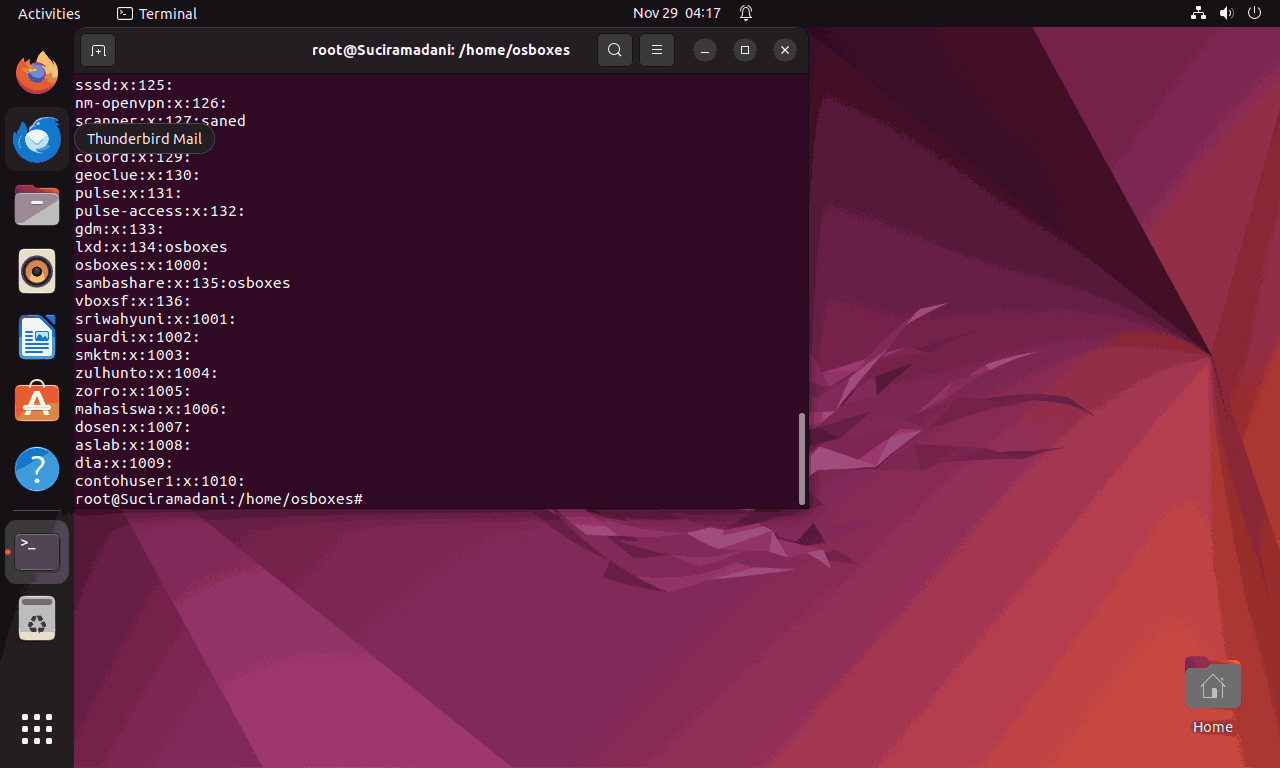This screenshot has height=768, width=1280.
Task: Click the line 'lxd:x:134:osboxes'
Action: click(x=151, y=247)
